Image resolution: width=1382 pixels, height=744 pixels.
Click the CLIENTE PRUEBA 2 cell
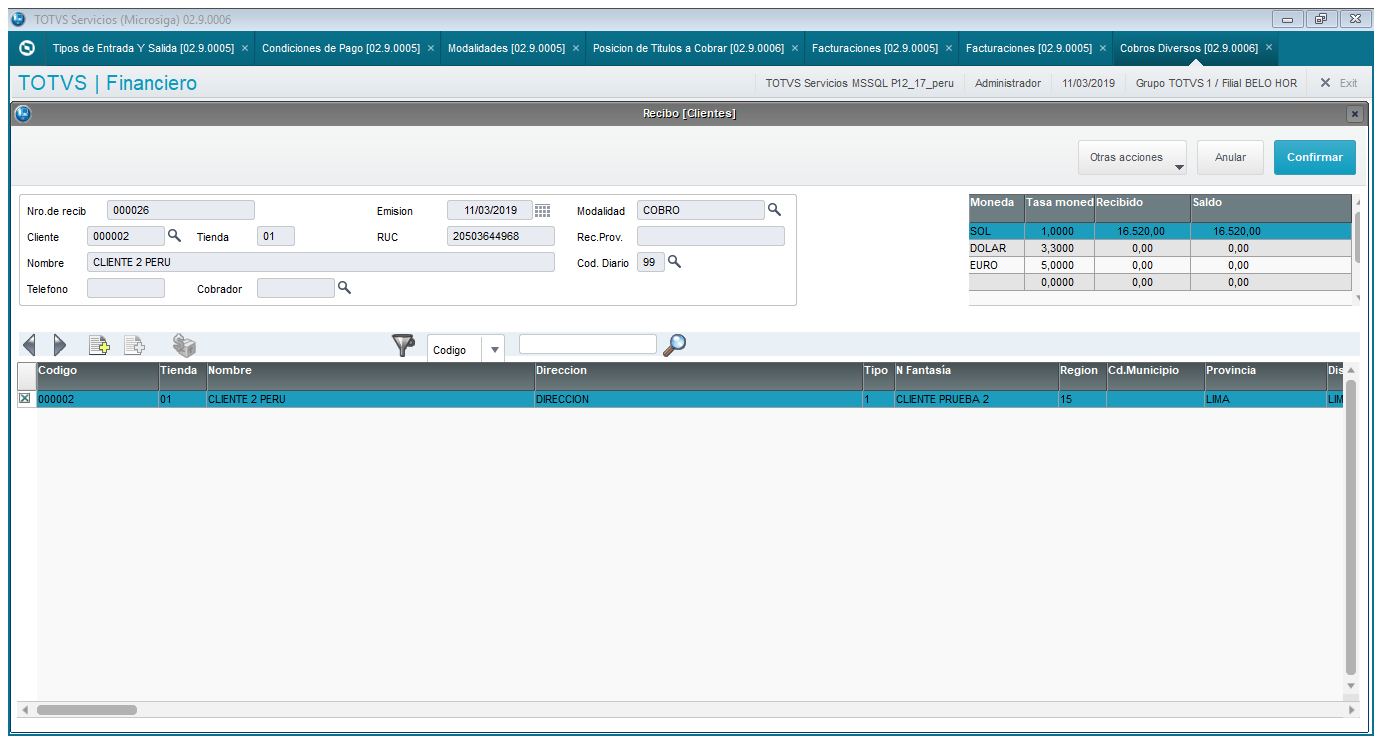point(977,399)
